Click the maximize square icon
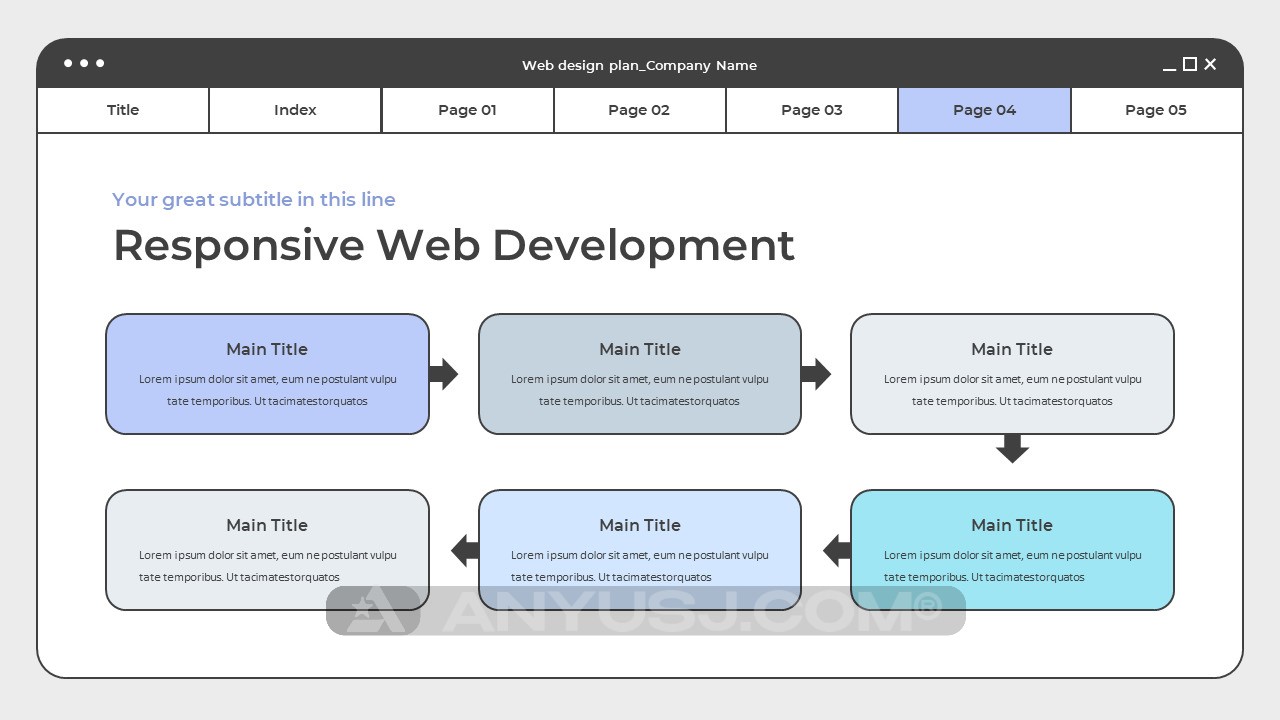The height and width of the screenshot is (720, 1280). (x=1190, y=64)
